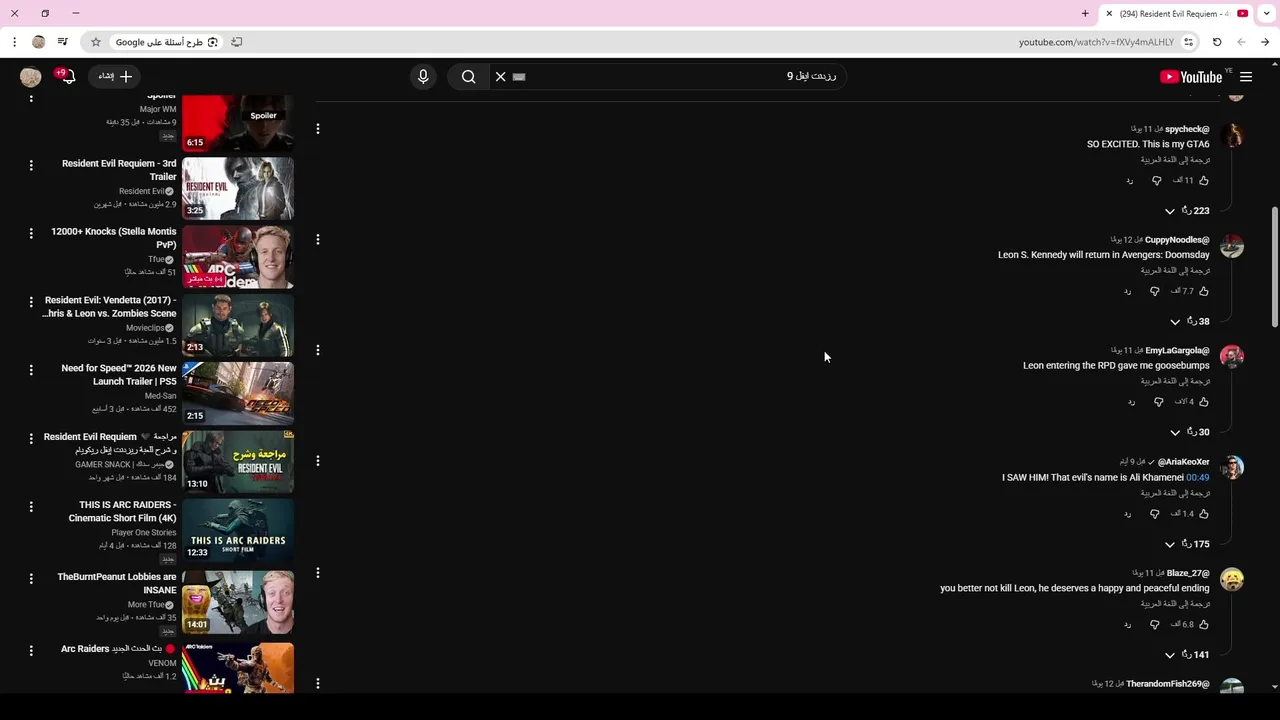The image size is (1280, 720).
Task: Expand 223 replies under spycheck comment
Action: [1187, 211]
